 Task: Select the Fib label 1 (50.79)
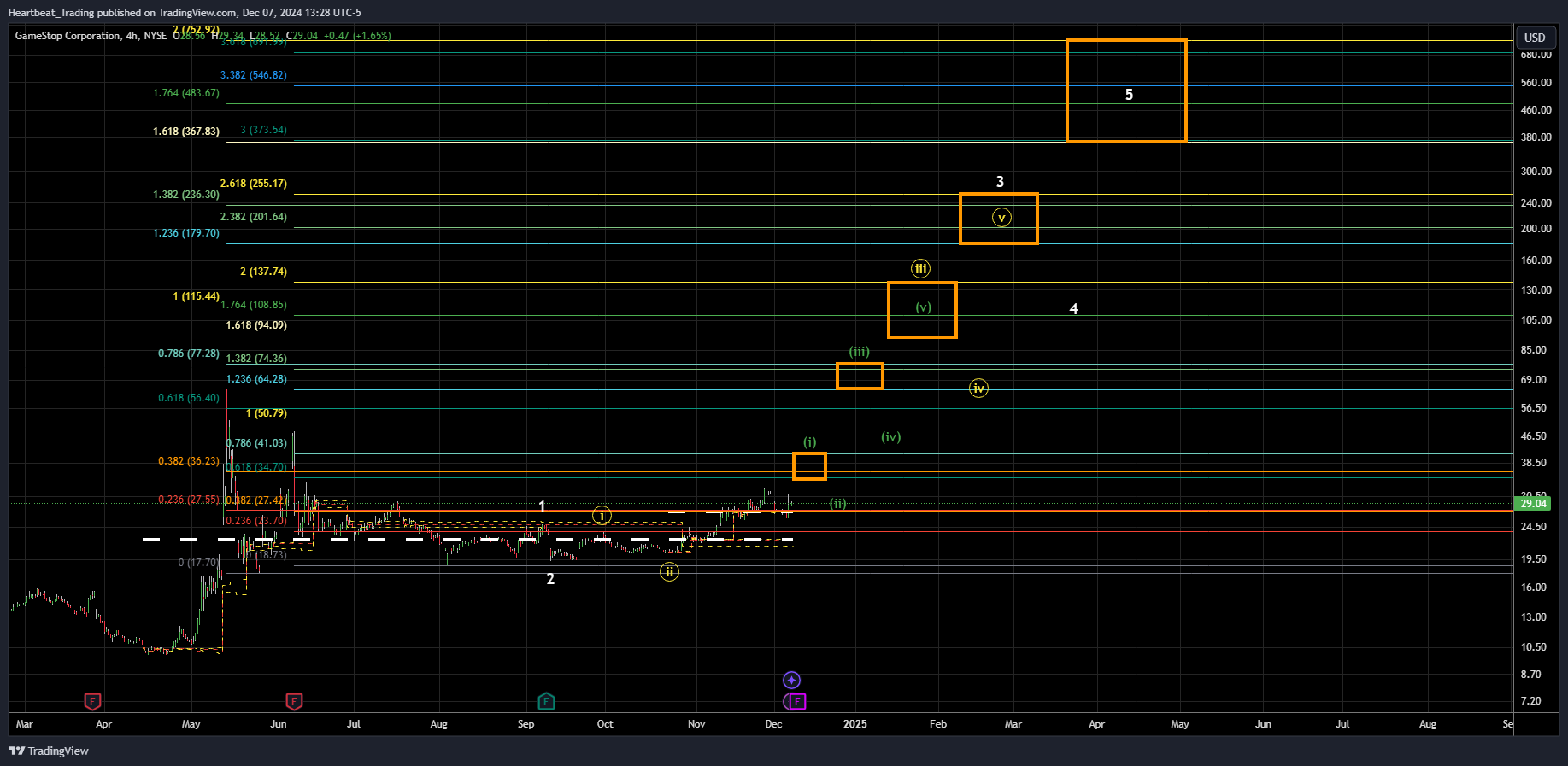tap(267, 413)
